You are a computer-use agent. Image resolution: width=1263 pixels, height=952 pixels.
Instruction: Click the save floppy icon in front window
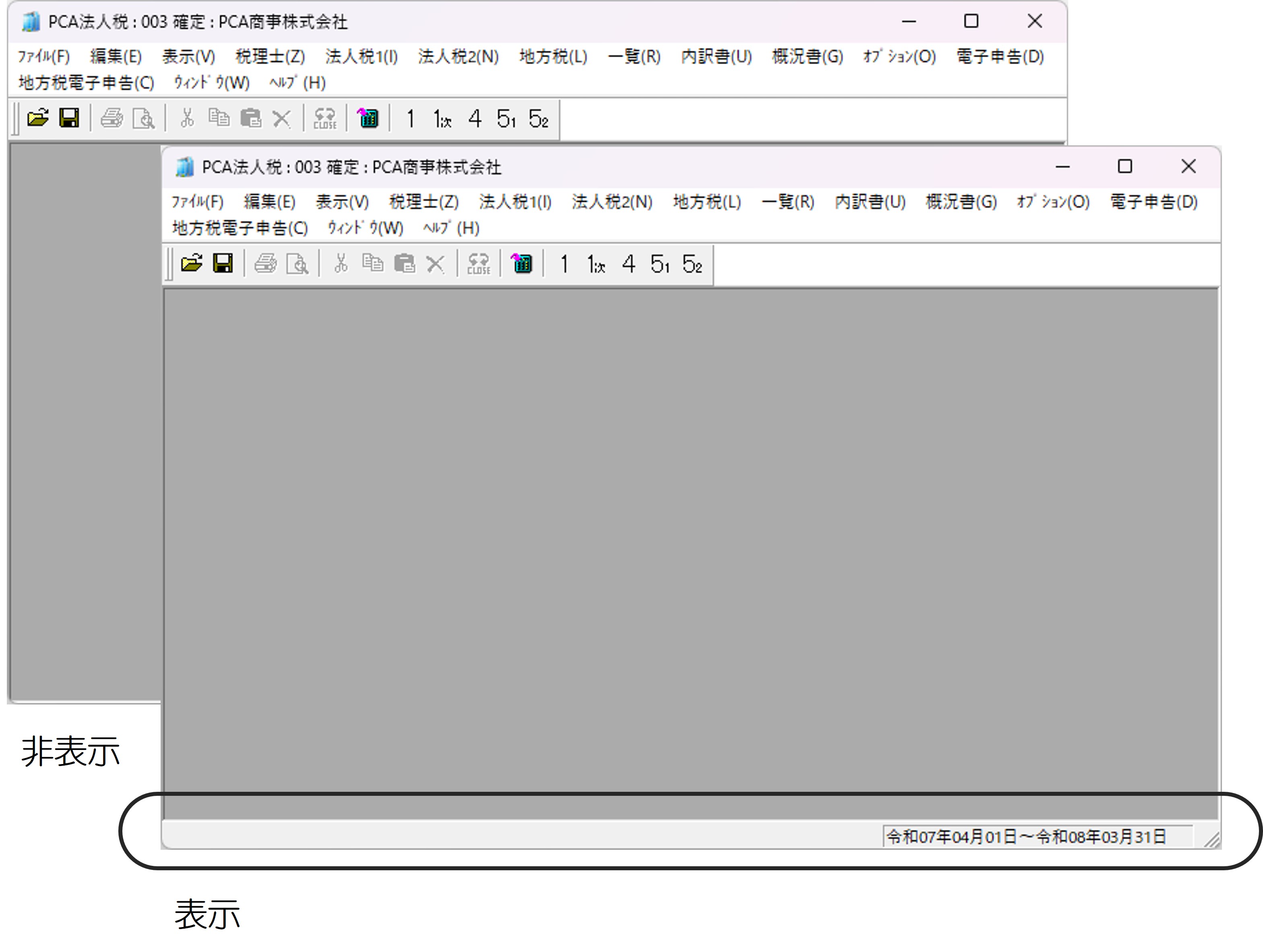pos(223,263)
